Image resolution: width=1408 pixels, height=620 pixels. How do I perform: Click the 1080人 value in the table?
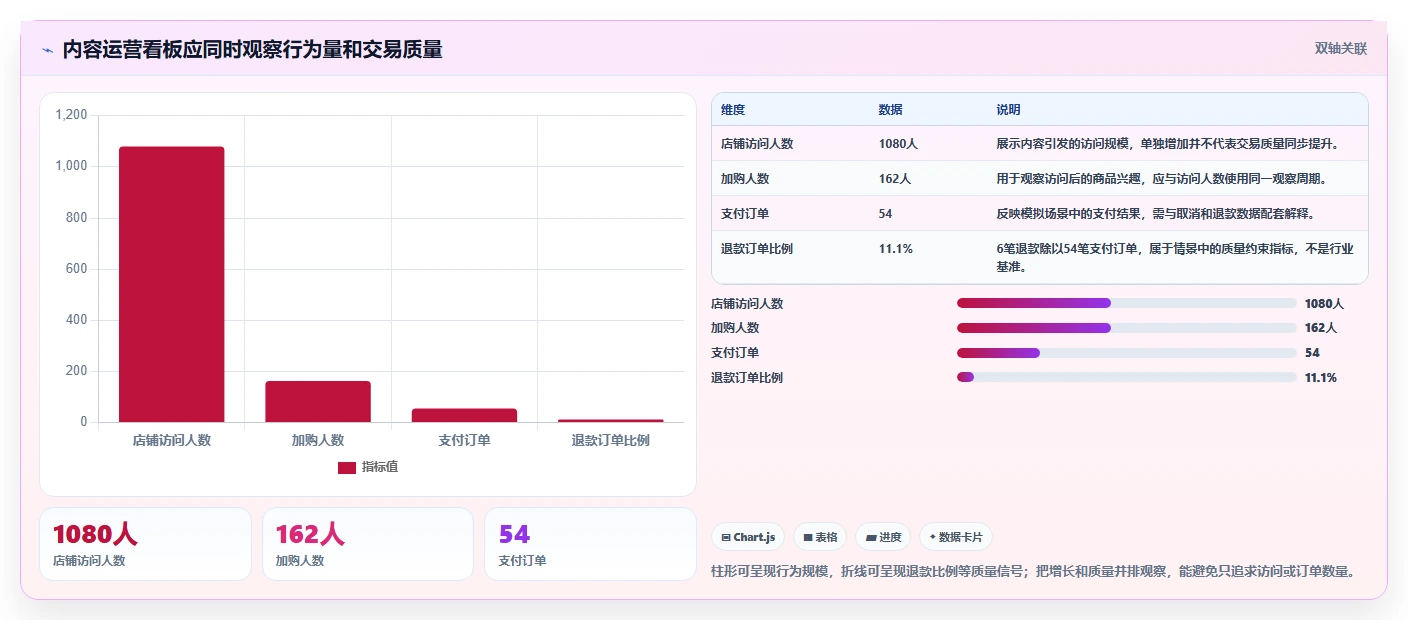click(898, 144)
